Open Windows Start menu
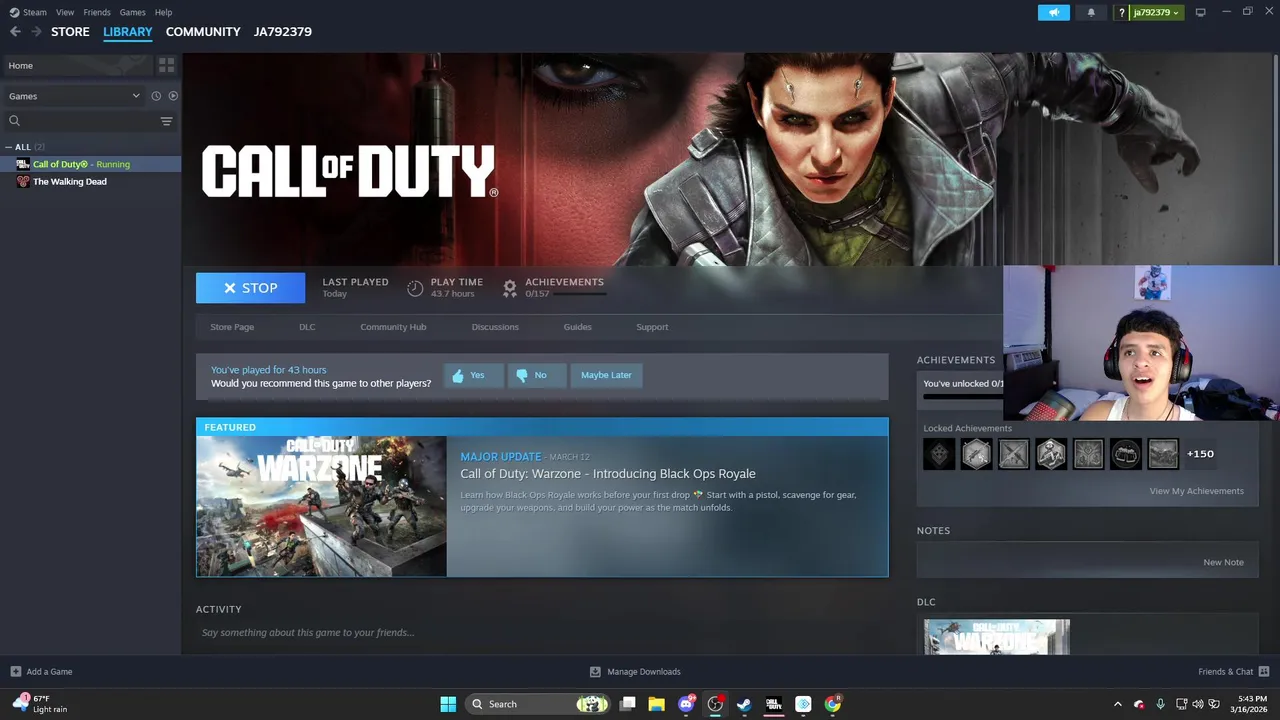This screenshot has width=1280, height=720. click(x=448, y=704)
